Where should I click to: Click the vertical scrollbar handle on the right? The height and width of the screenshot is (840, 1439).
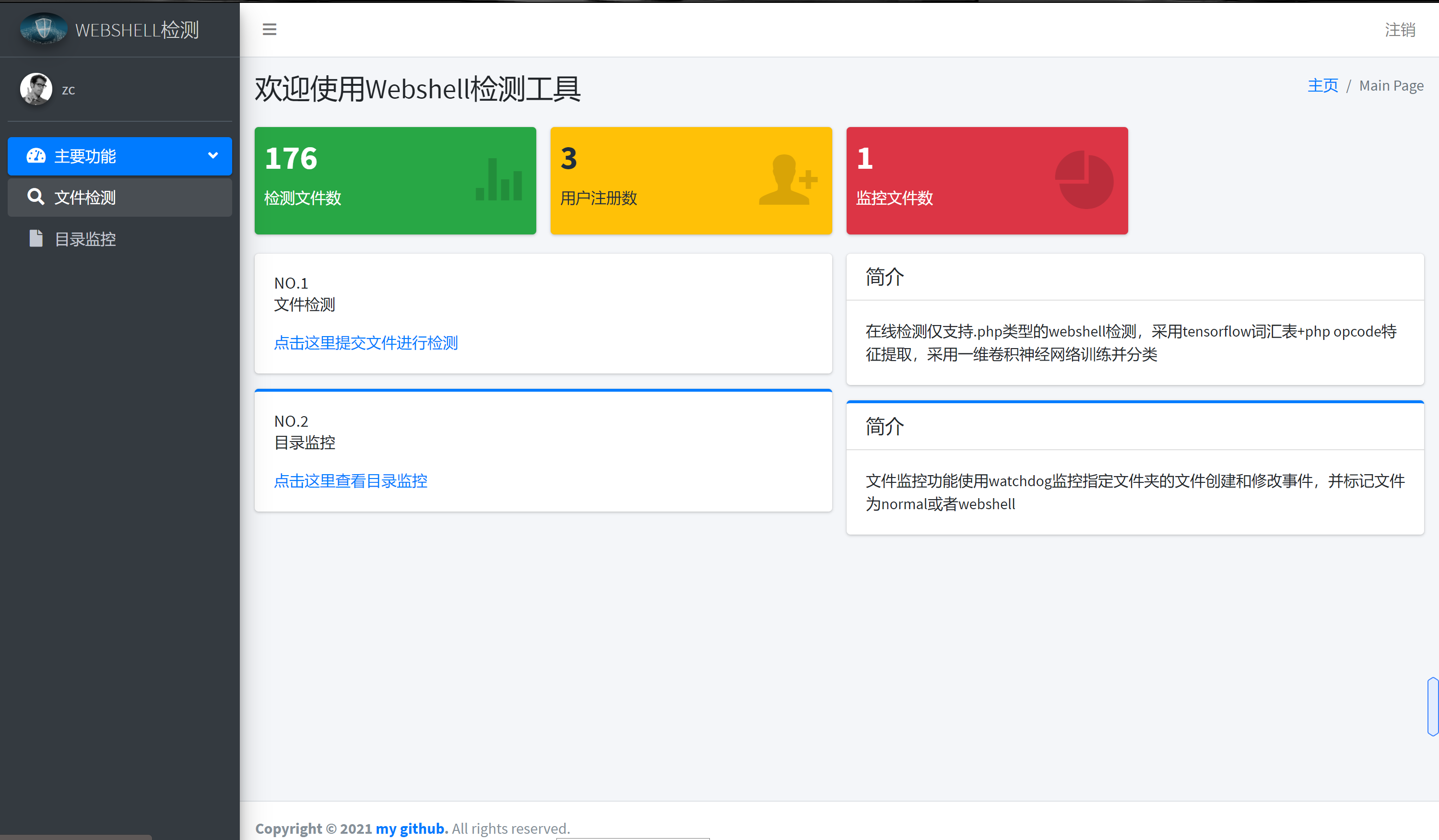pyautogui.click(x=1432, y=706)
